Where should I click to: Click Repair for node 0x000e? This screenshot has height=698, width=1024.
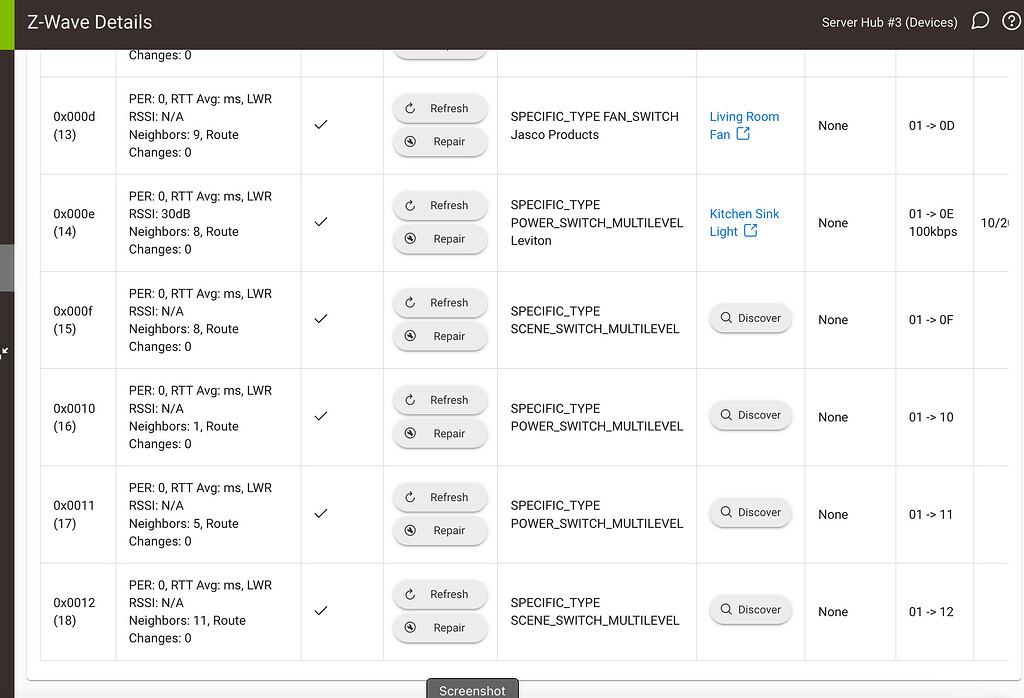point(440,239)
